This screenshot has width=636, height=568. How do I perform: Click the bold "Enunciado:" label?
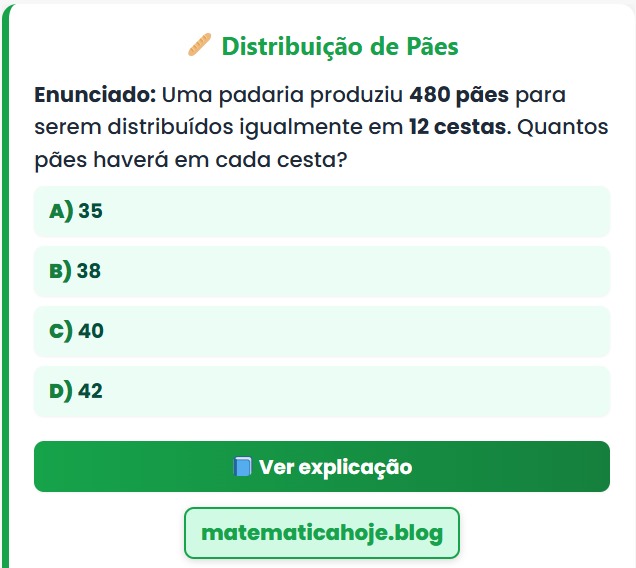94,96
